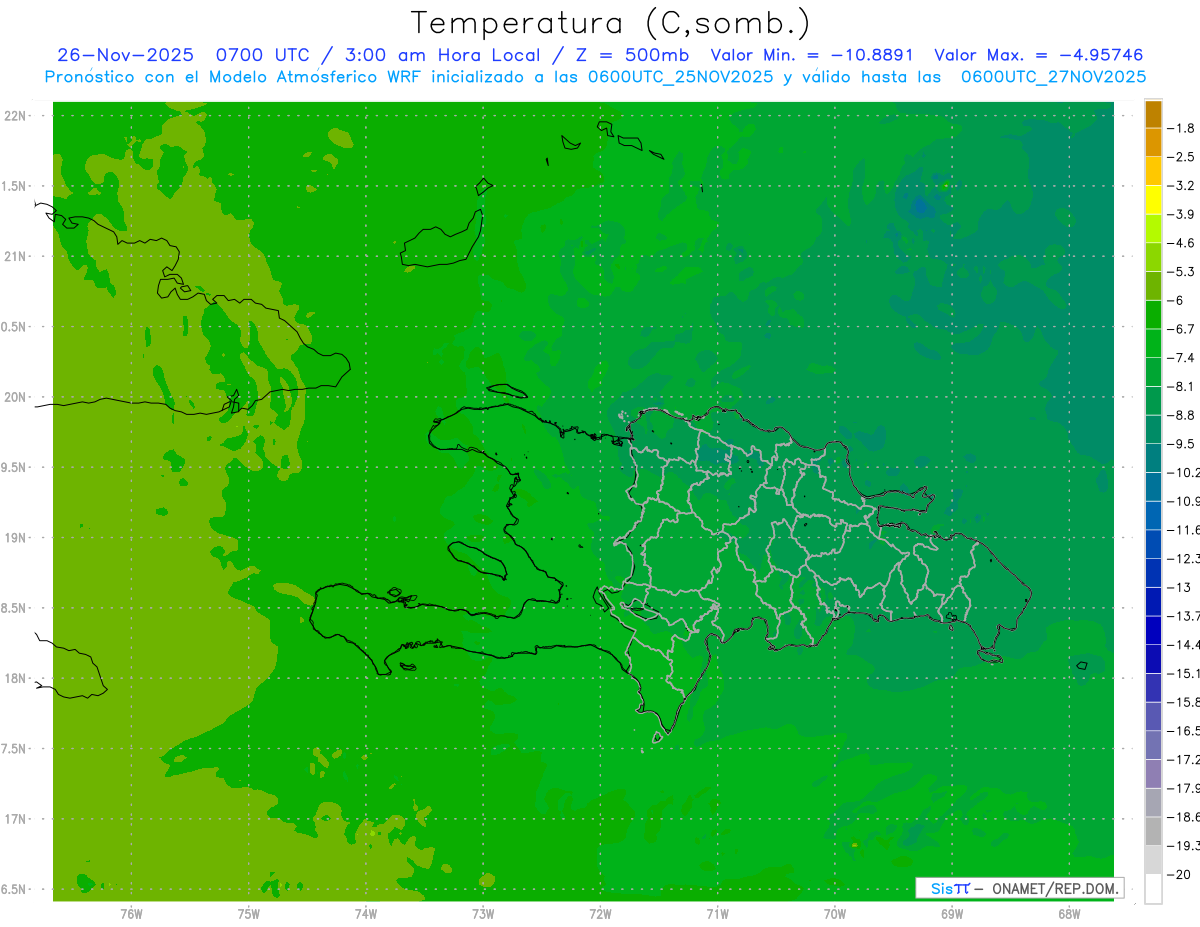The width and height of the screenshot is (1200, 927).
Task: Click the "70W" longitude label
Action: pyautogui.click(x=834, y=912)
